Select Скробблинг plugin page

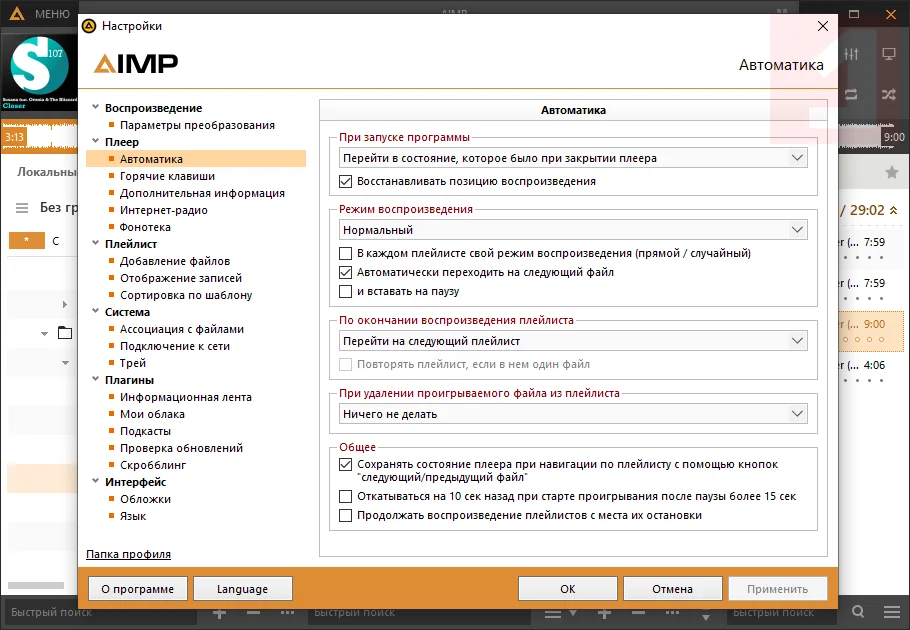153,465
